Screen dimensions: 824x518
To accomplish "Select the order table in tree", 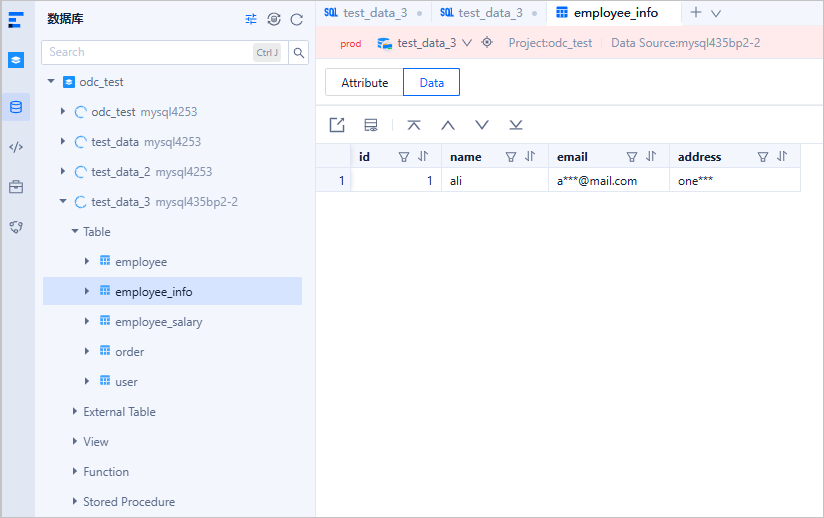I will [x=129, y=352].
